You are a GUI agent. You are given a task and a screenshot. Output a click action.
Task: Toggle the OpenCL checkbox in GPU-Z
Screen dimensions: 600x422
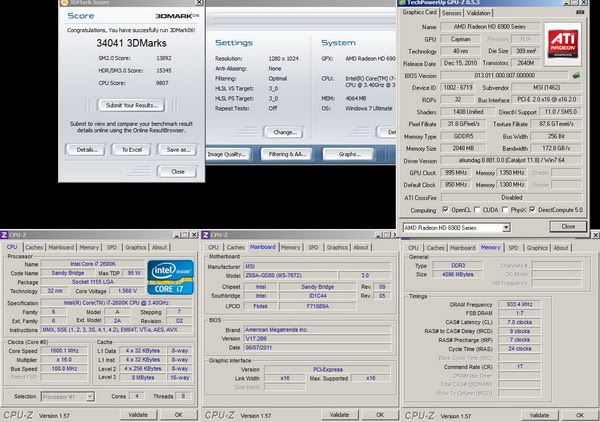pos(445,210)
